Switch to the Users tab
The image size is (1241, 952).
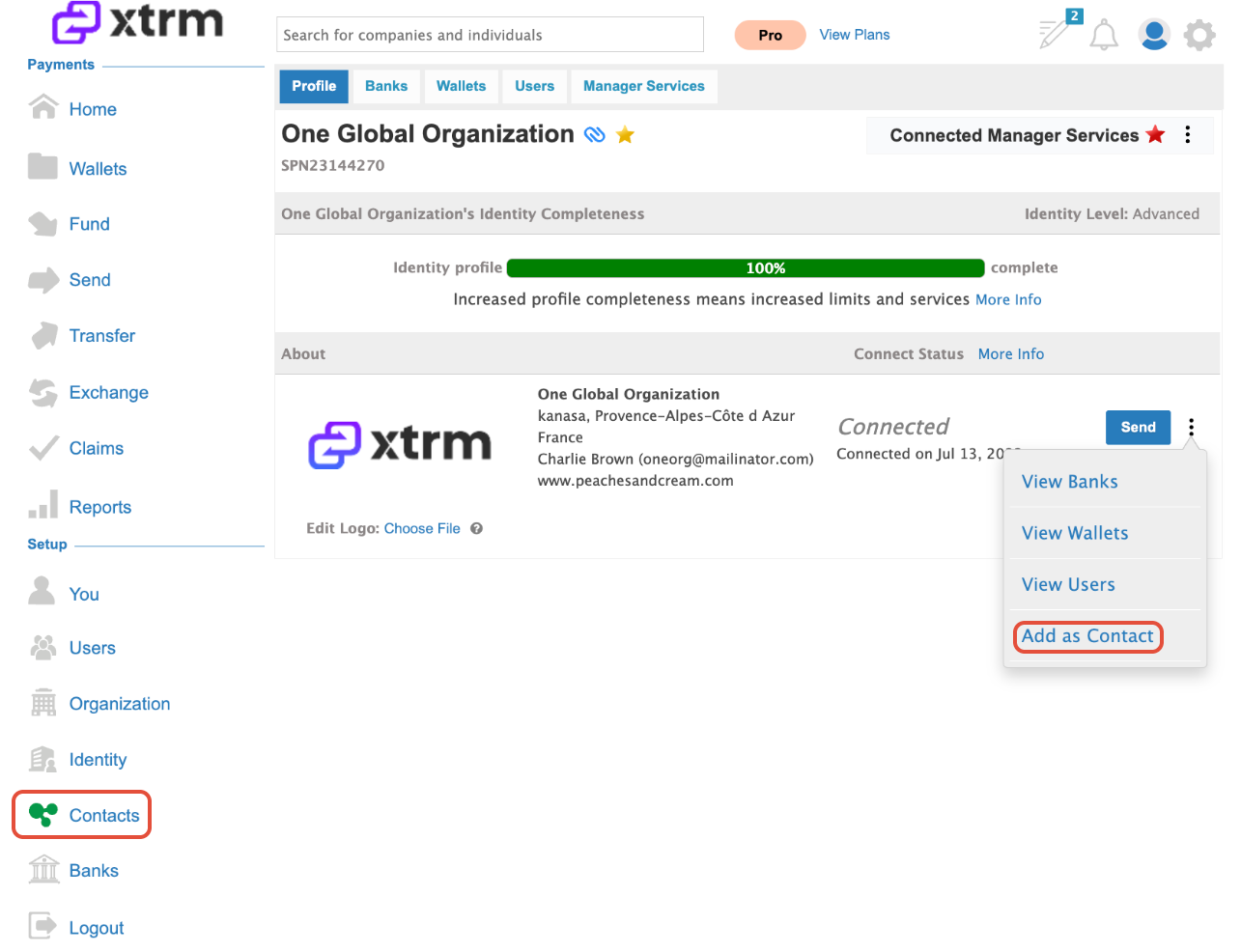click(x=534, y=86)
